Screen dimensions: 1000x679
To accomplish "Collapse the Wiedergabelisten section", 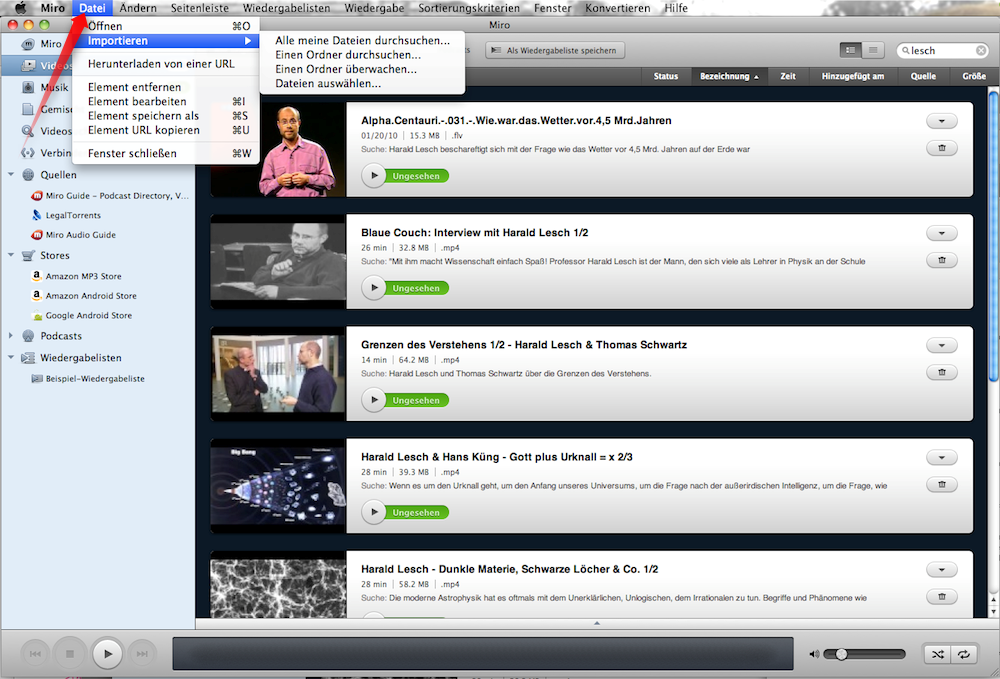I will [x=9, y=357].
